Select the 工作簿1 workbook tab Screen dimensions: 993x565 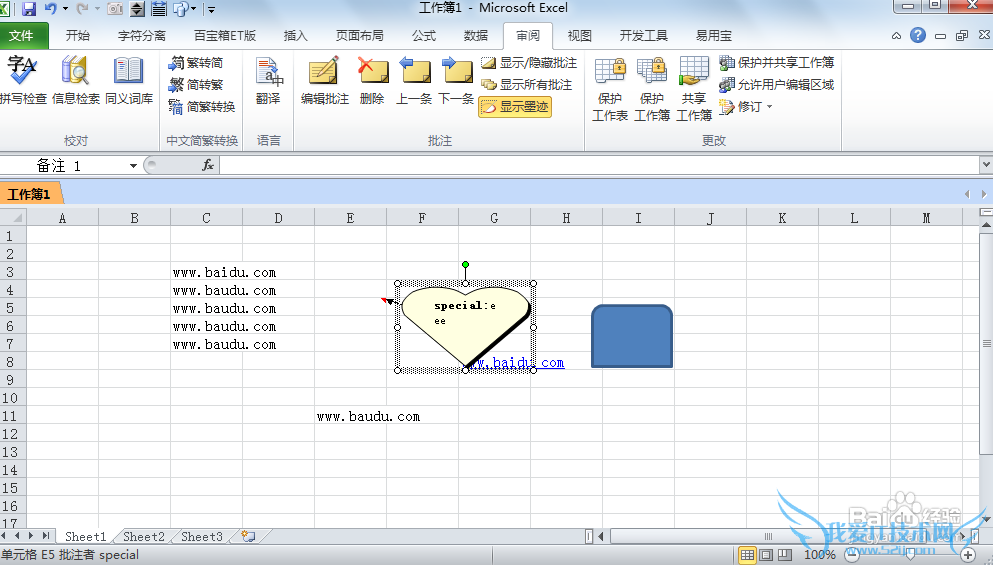30,194
